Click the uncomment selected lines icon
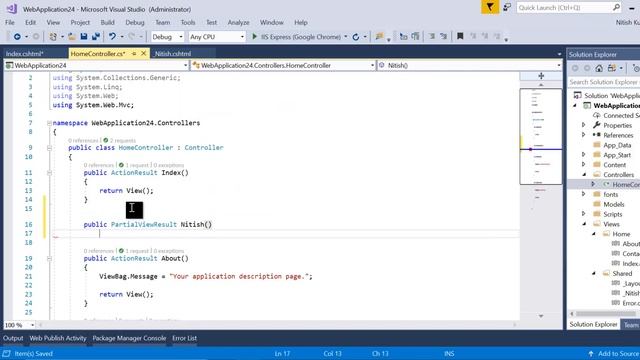The width and height of the screenshot is (640, 360). [444, 36]
